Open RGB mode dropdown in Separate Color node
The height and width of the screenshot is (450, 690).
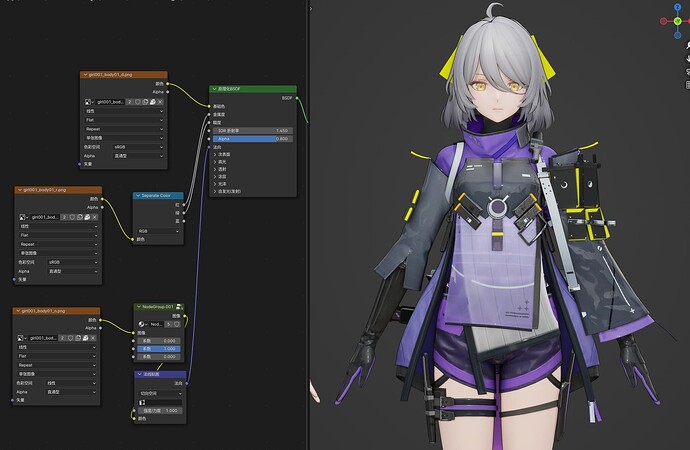(x=159, y=230)
